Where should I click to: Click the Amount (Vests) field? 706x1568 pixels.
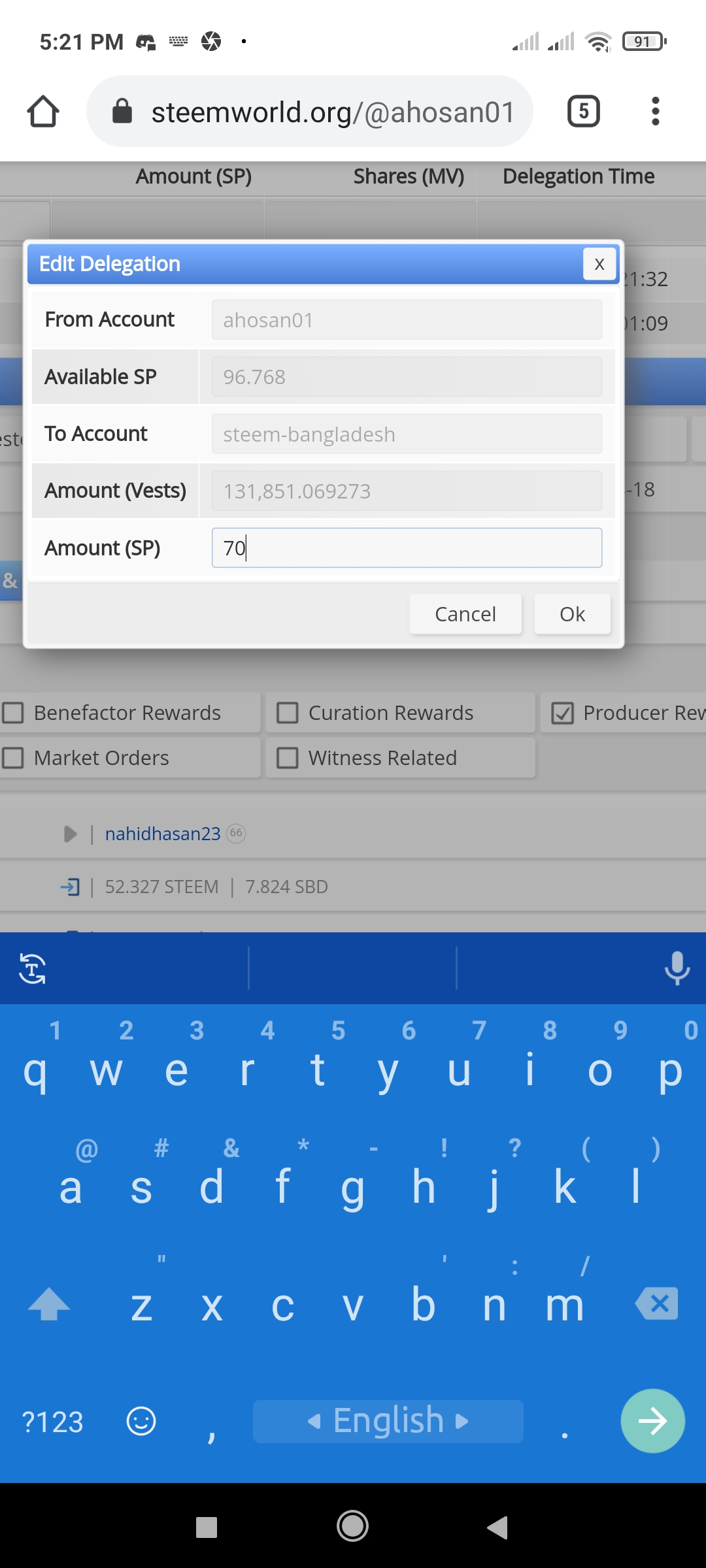407,491
